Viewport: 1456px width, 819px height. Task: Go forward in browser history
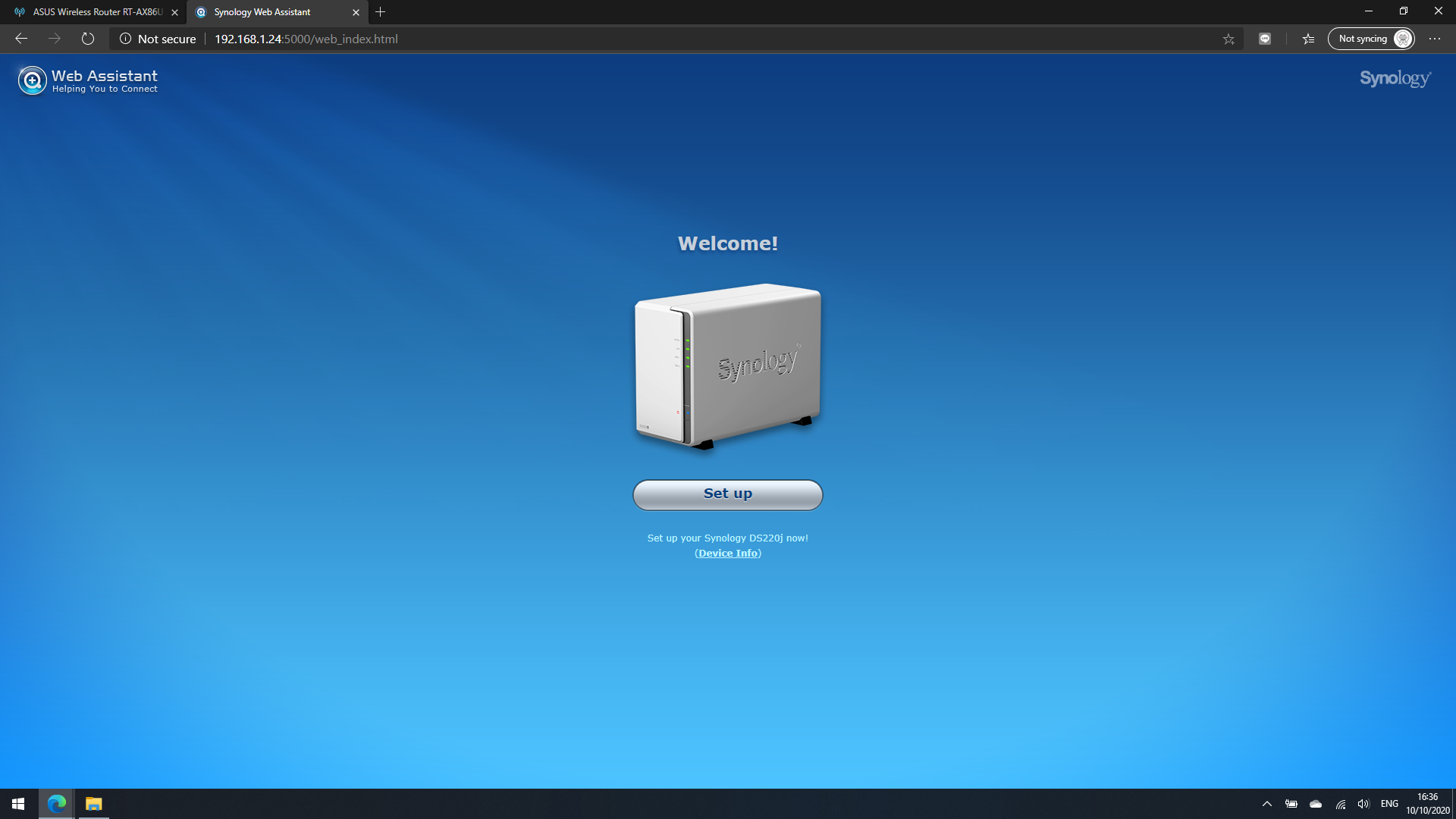[55, 39]
